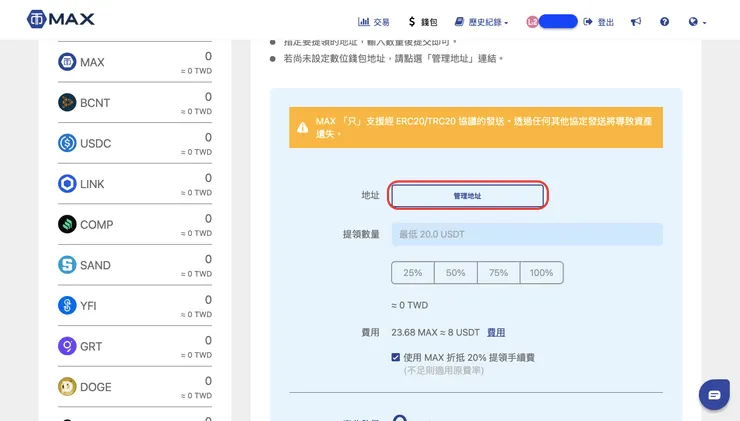Viewport: 740px width, 421px height.
Task: Click the BCNT label text
Action: 95,103
